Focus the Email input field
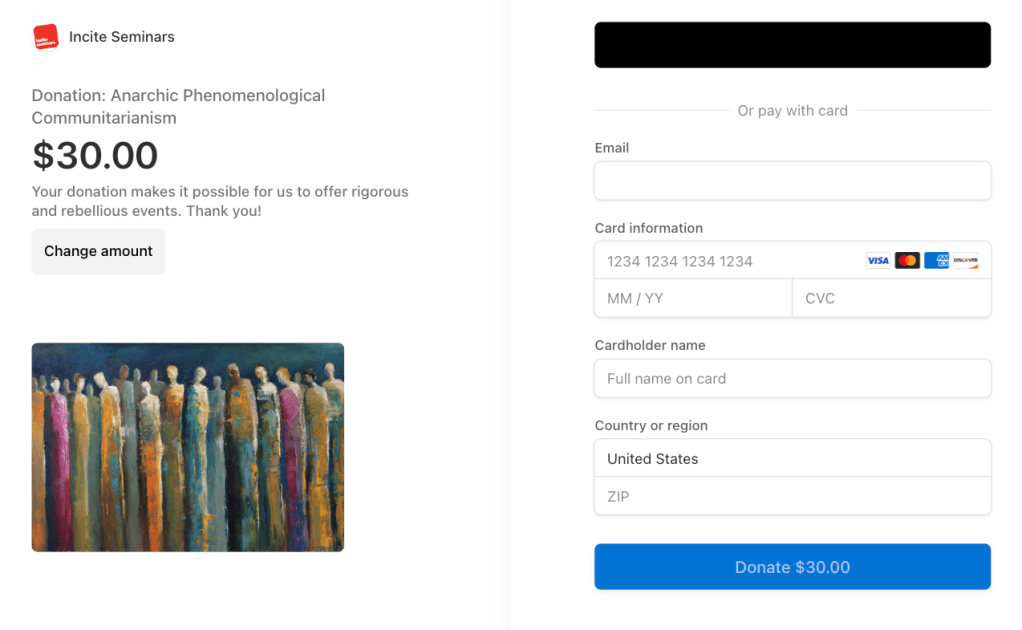The width and height of the screenshot is (1022, 630). tap(792, 181)
